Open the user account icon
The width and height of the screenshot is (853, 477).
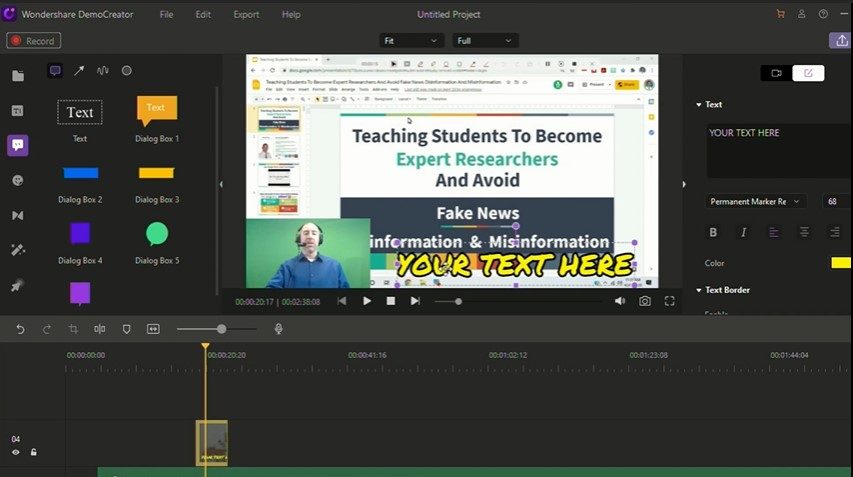tap(802, 14)
